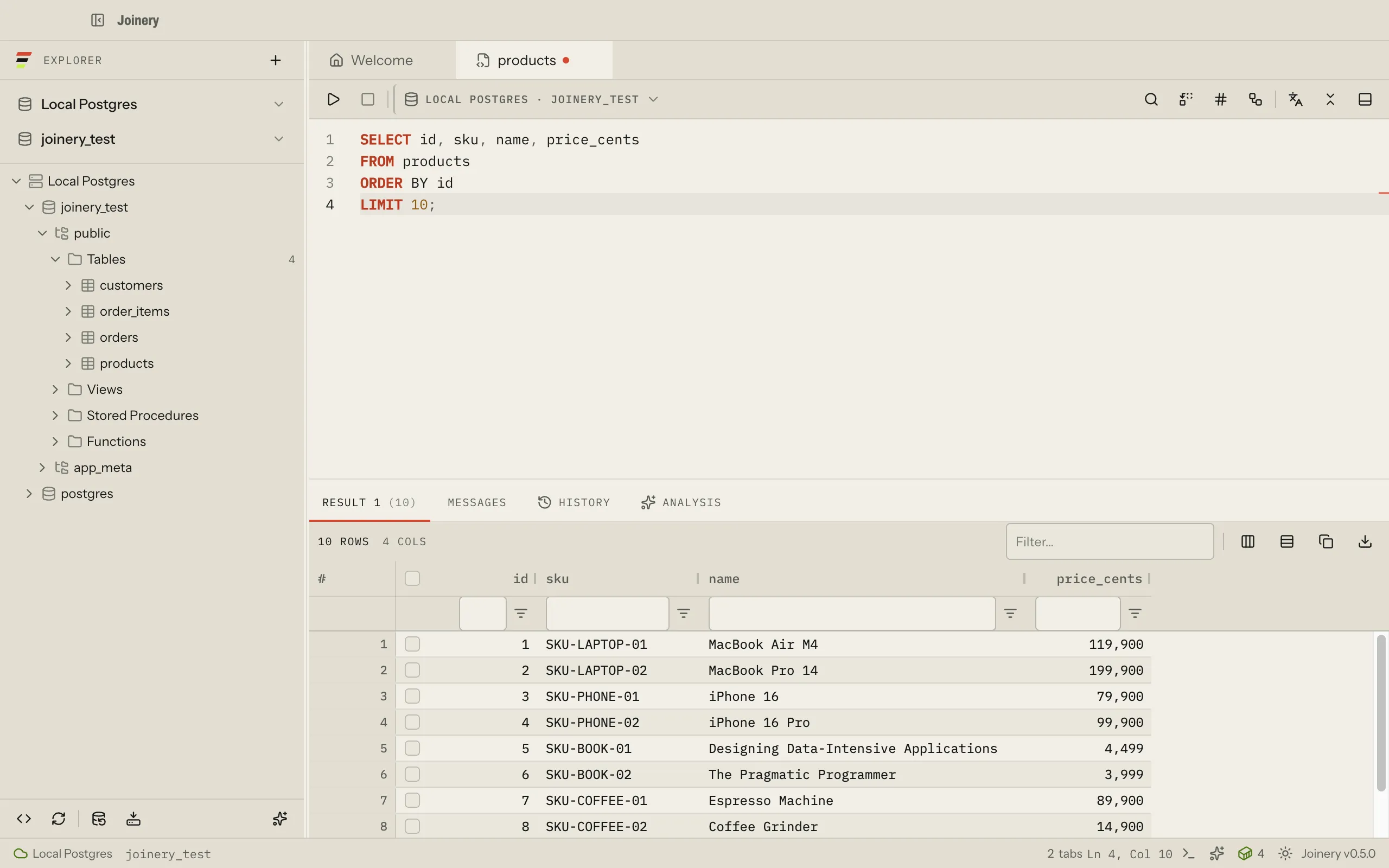Sort by price_cents column header
Screen dimensions: 1389x868
pos(1099,579)
